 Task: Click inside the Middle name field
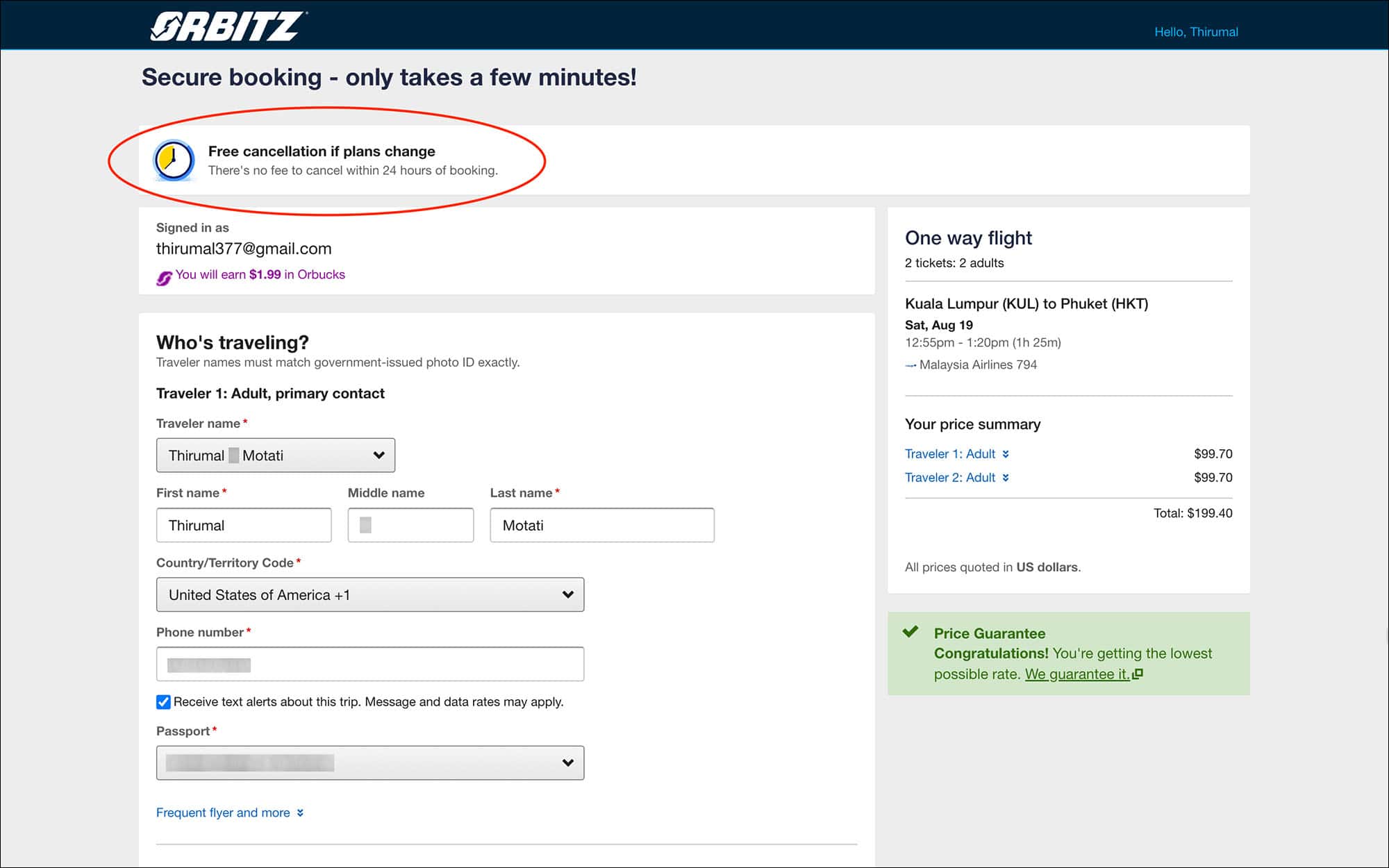410,525
